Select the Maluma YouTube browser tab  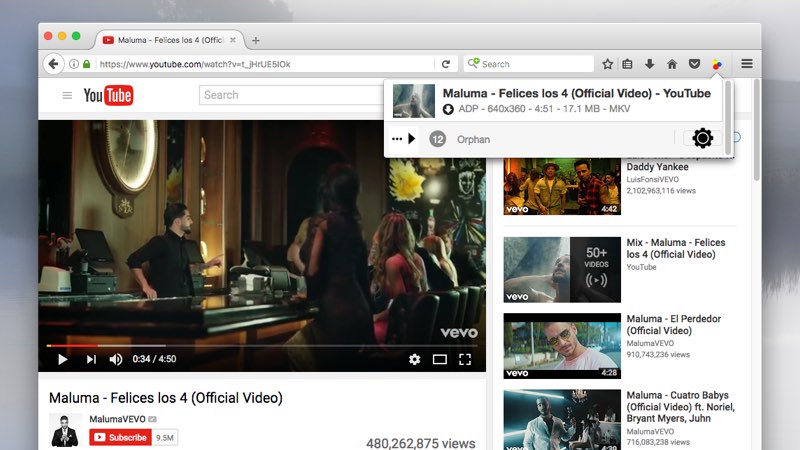170,40
